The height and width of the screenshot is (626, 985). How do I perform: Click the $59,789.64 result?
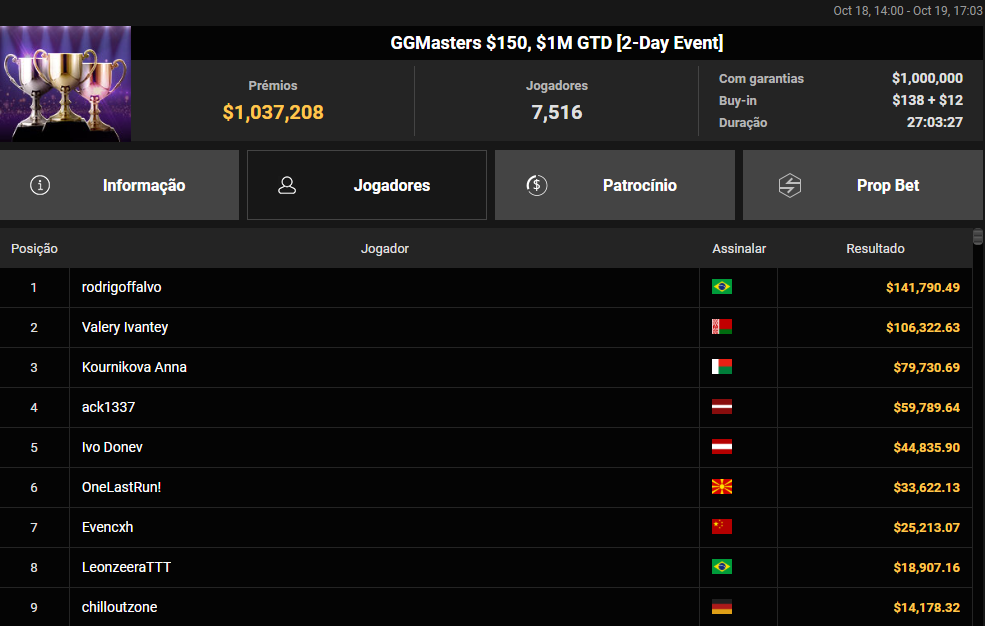point(927,407)
